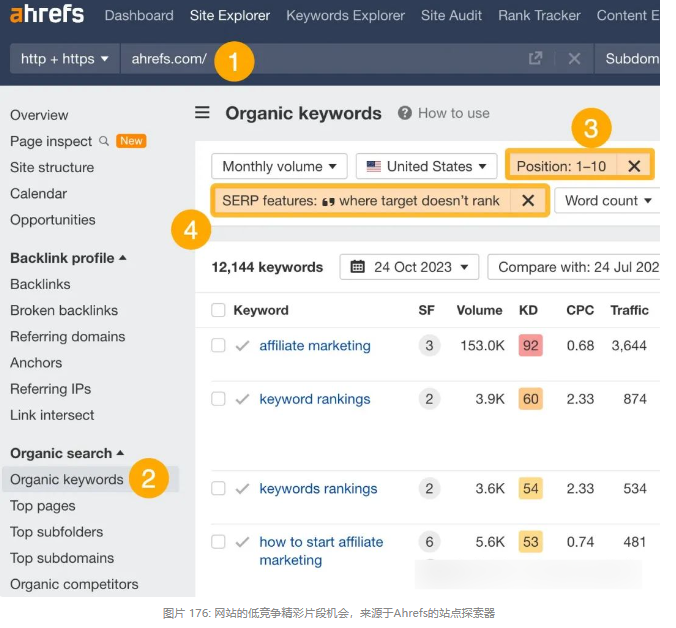Check the keyword rankings row checkbox
The height and width of the screenshot is (628, 676).
click(218, 399)
